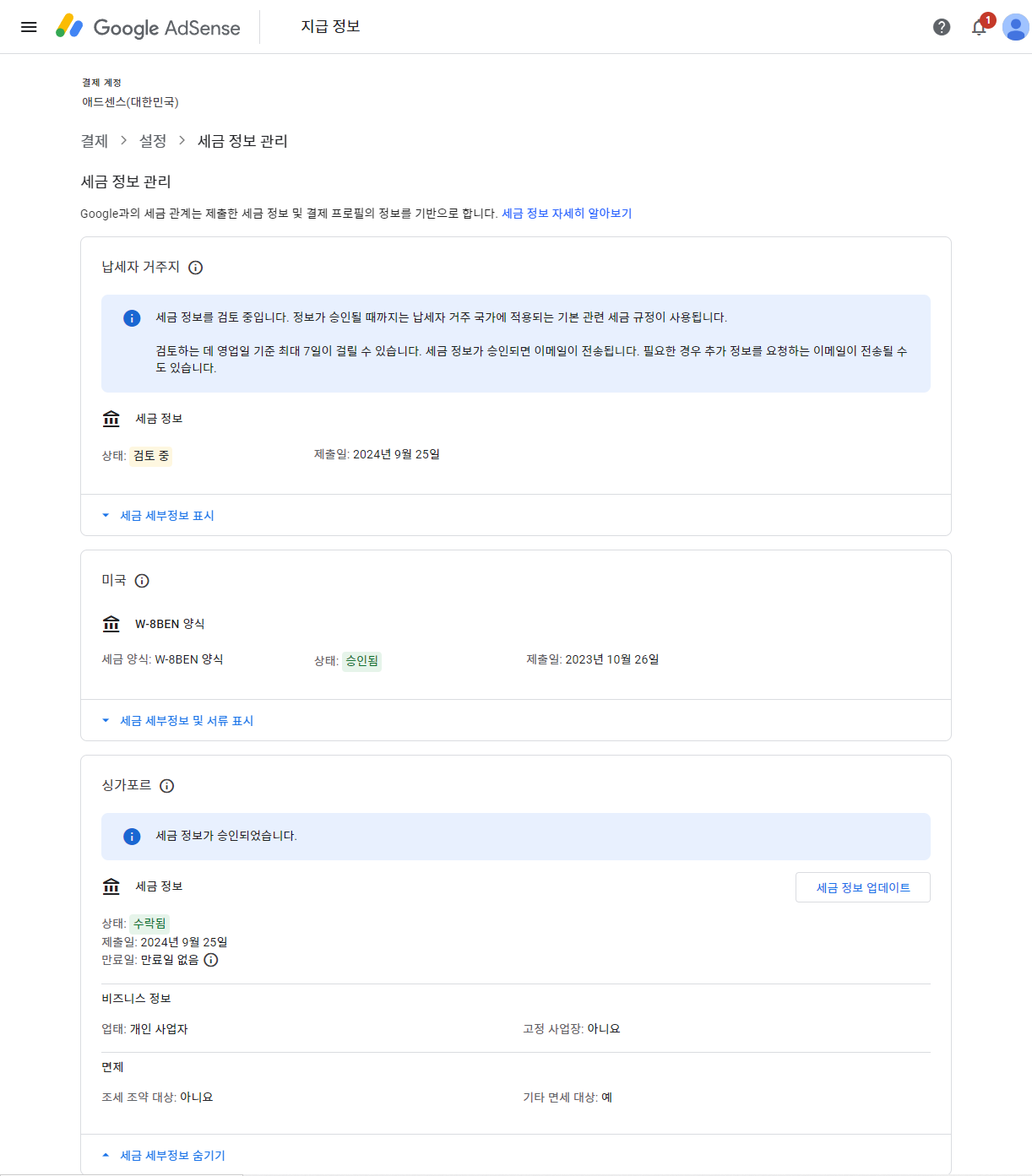Open 세금 정보 자세히 알아보기 link

tap(567, 214)
